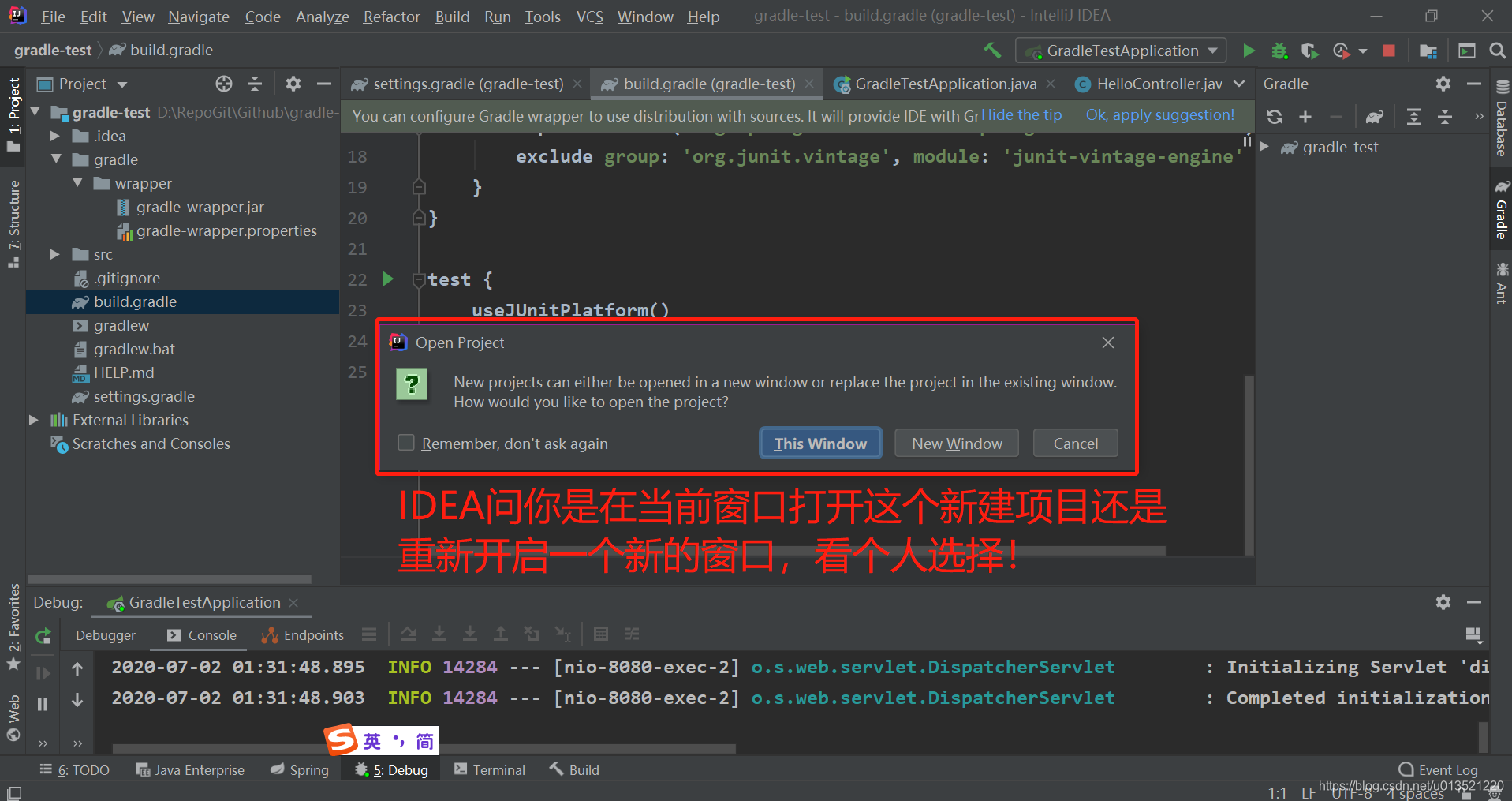
Task: Open Evaluate Expression calculator icon
Action: click(x=601, y=634)
